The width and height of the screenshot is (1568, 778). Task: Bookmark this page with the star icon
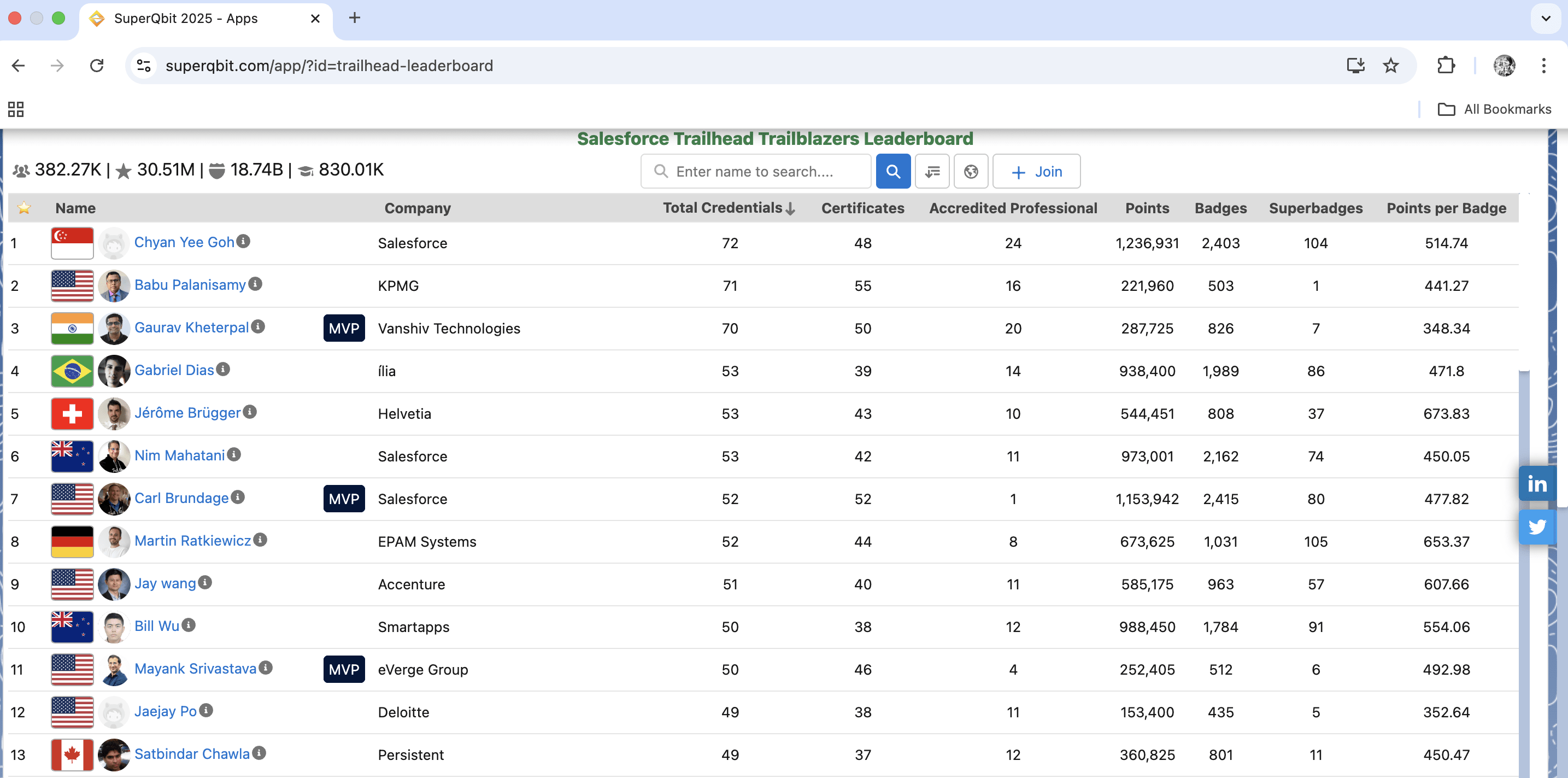tap(1391, 66)
